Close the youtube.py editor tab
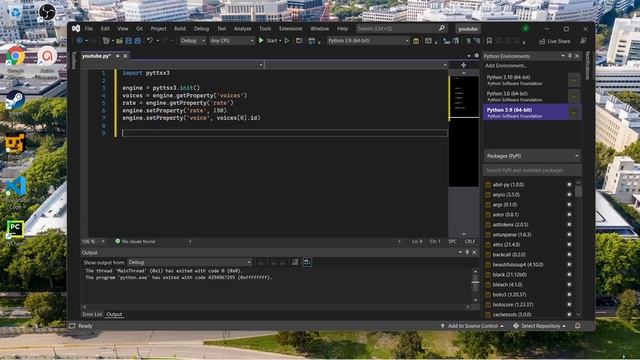 coord(125,56)
